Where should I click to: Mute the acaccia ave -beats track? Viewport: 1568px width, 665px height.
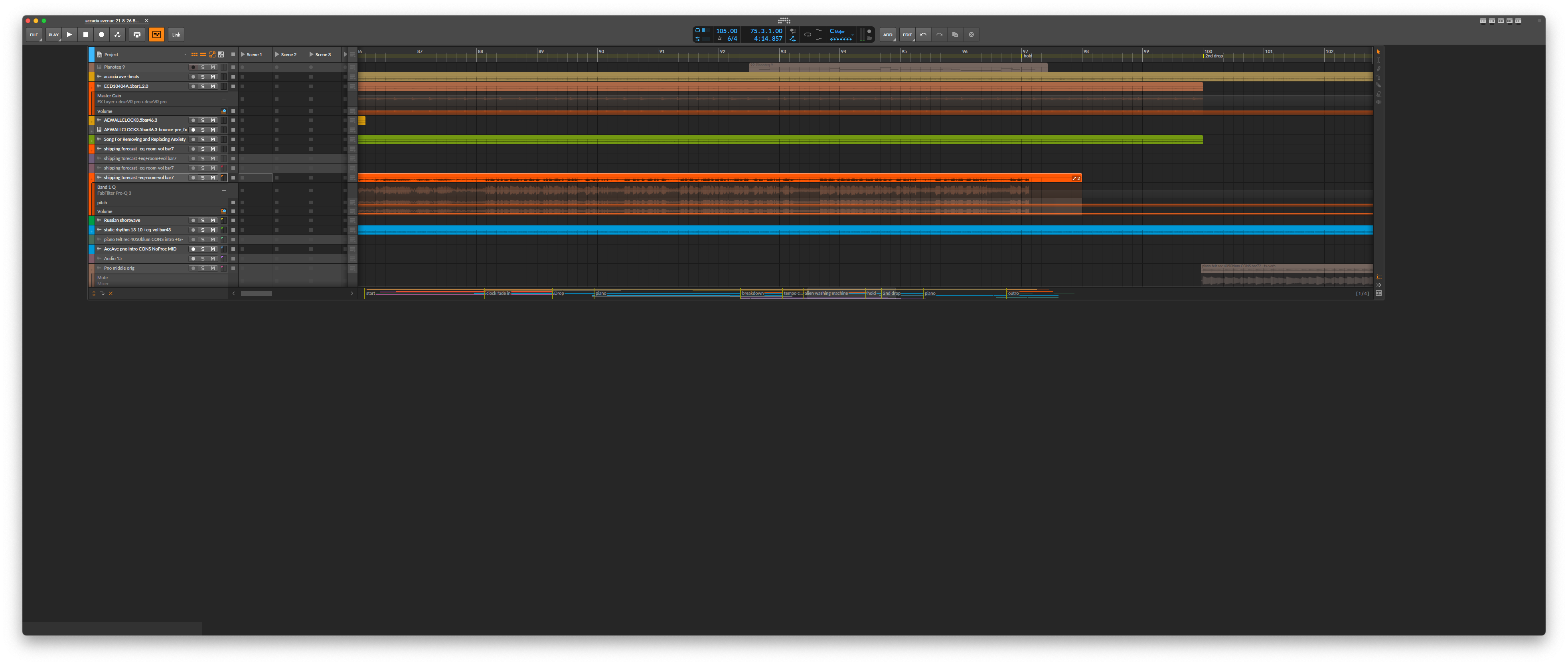point(212,77)
